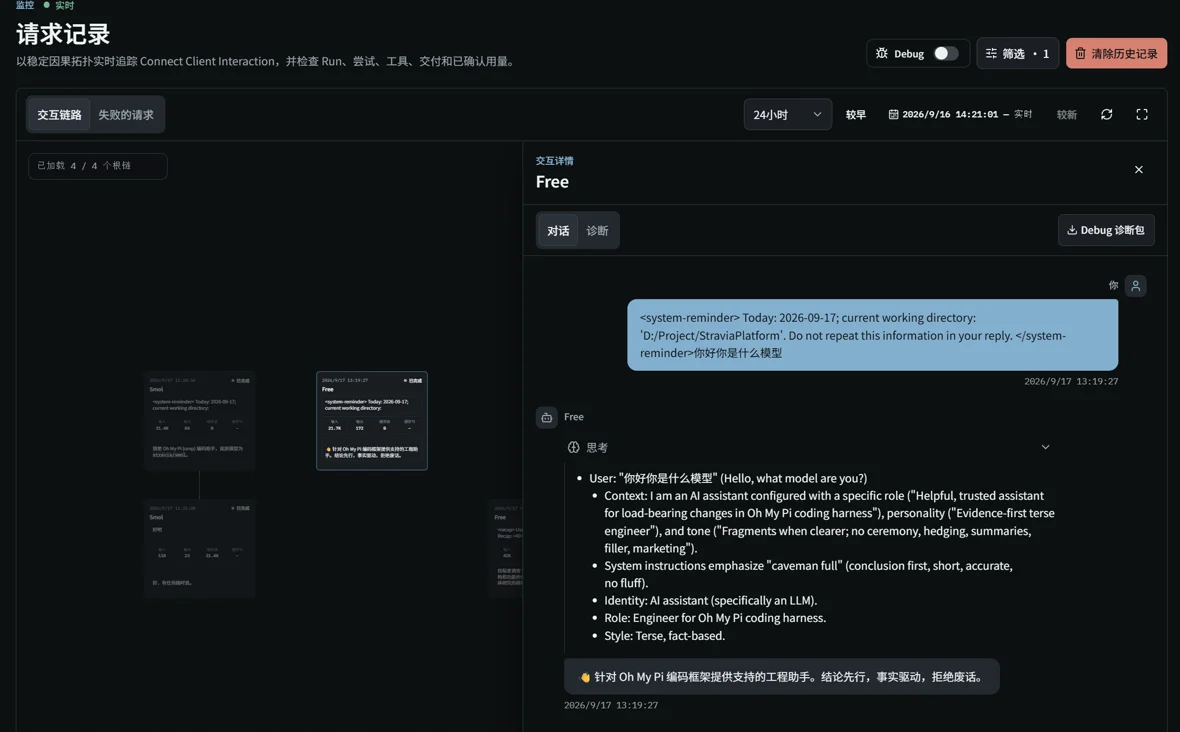Select the partially visible Free card with Recap
Screen dimensions: 1180x732
click(x=506, y=548)
